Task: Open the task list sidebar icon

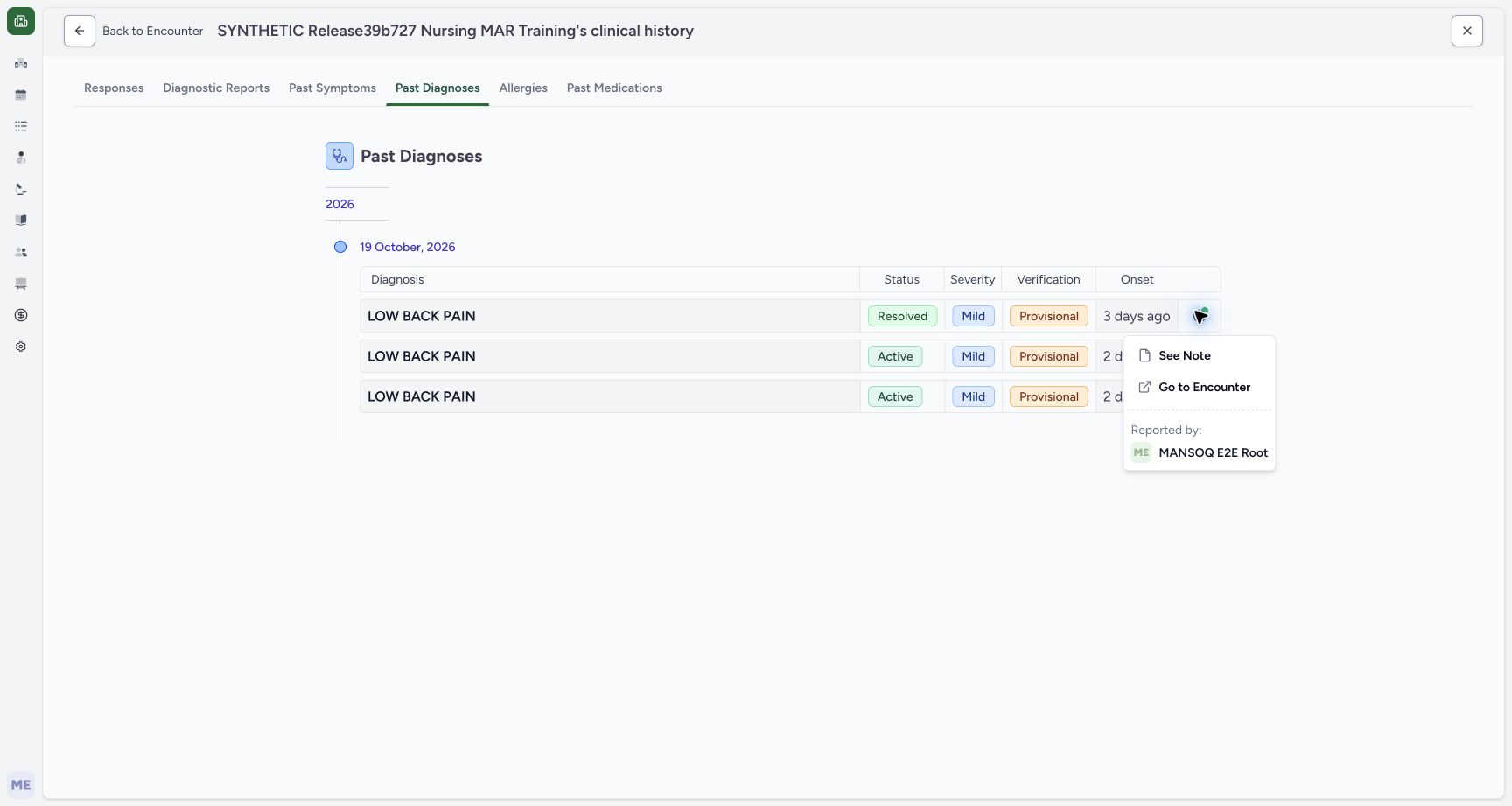Action: (21, 126)
